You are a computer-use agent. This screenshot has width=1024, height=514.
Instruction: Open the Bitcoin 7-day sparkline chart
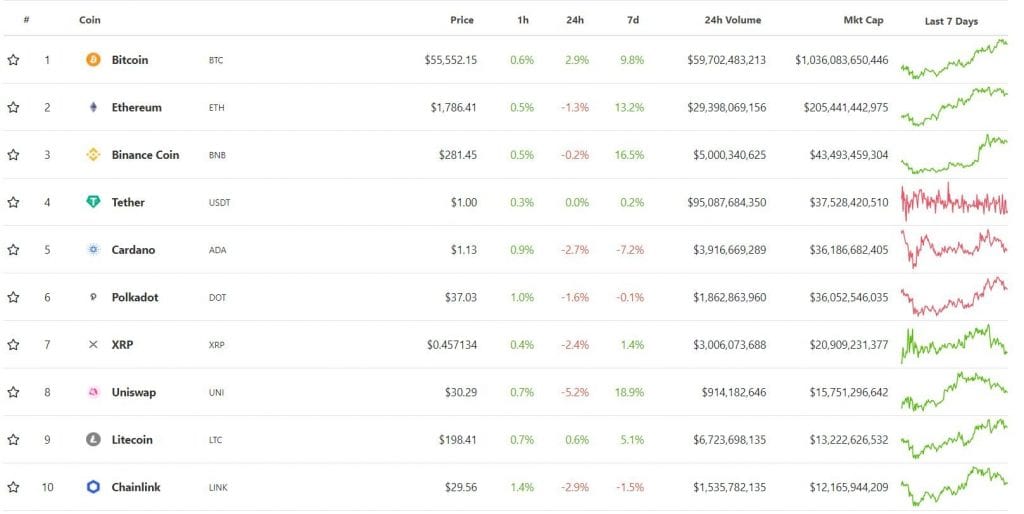[954, 59]
